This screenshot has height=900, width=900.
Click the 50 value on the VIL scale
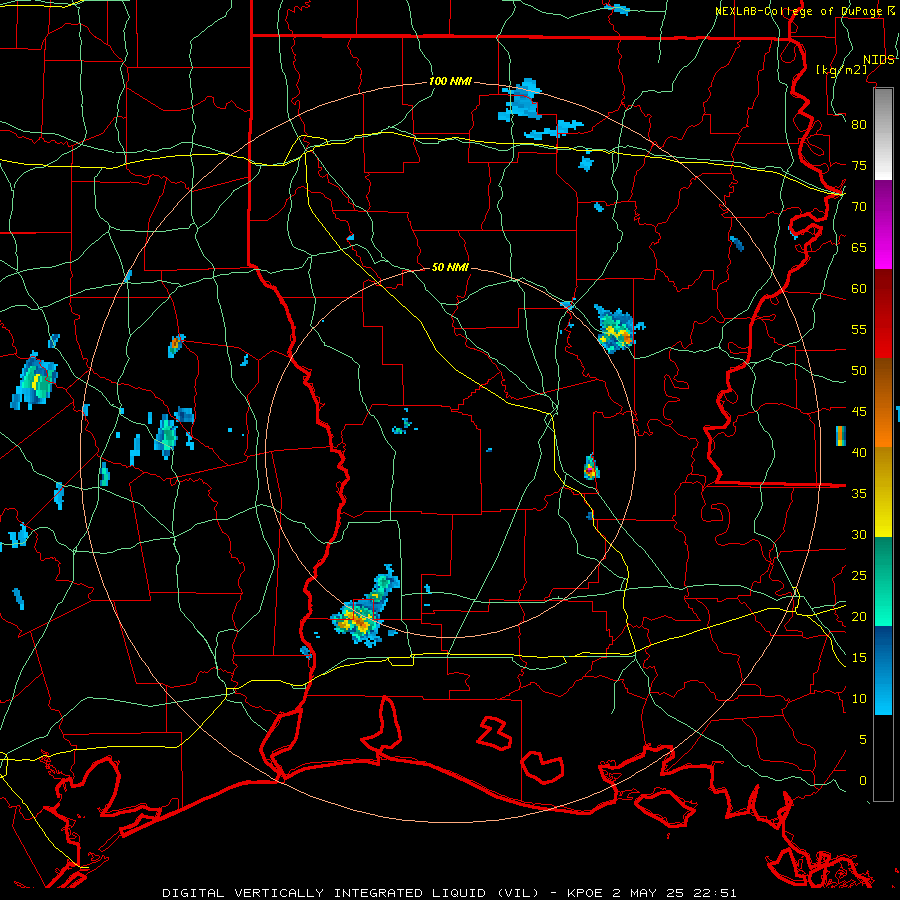click(859, 371)
